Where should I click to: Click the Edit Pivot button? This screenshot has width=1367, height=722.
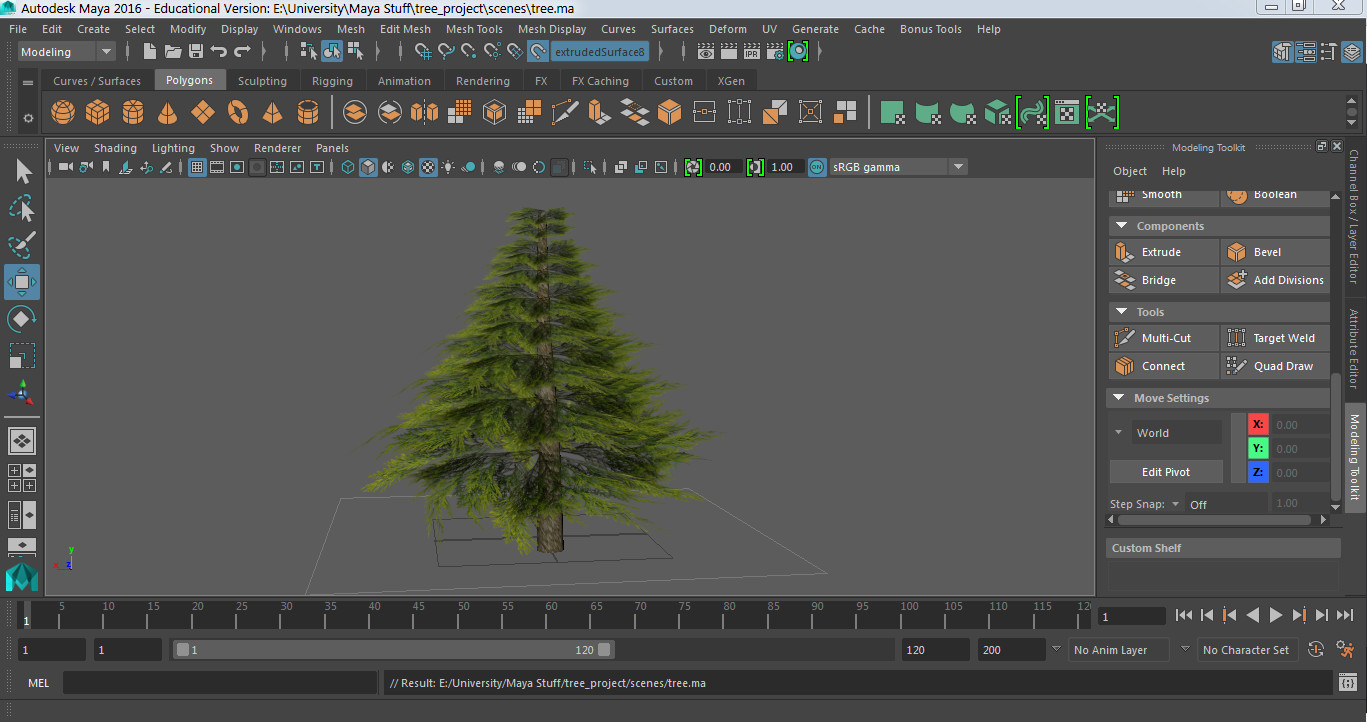coord(1166,471)
